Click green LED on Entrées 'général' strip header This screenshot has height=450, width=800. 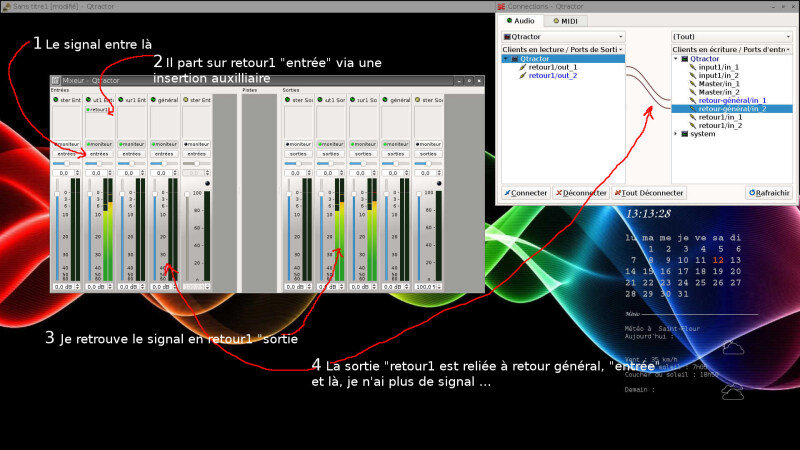153,100
